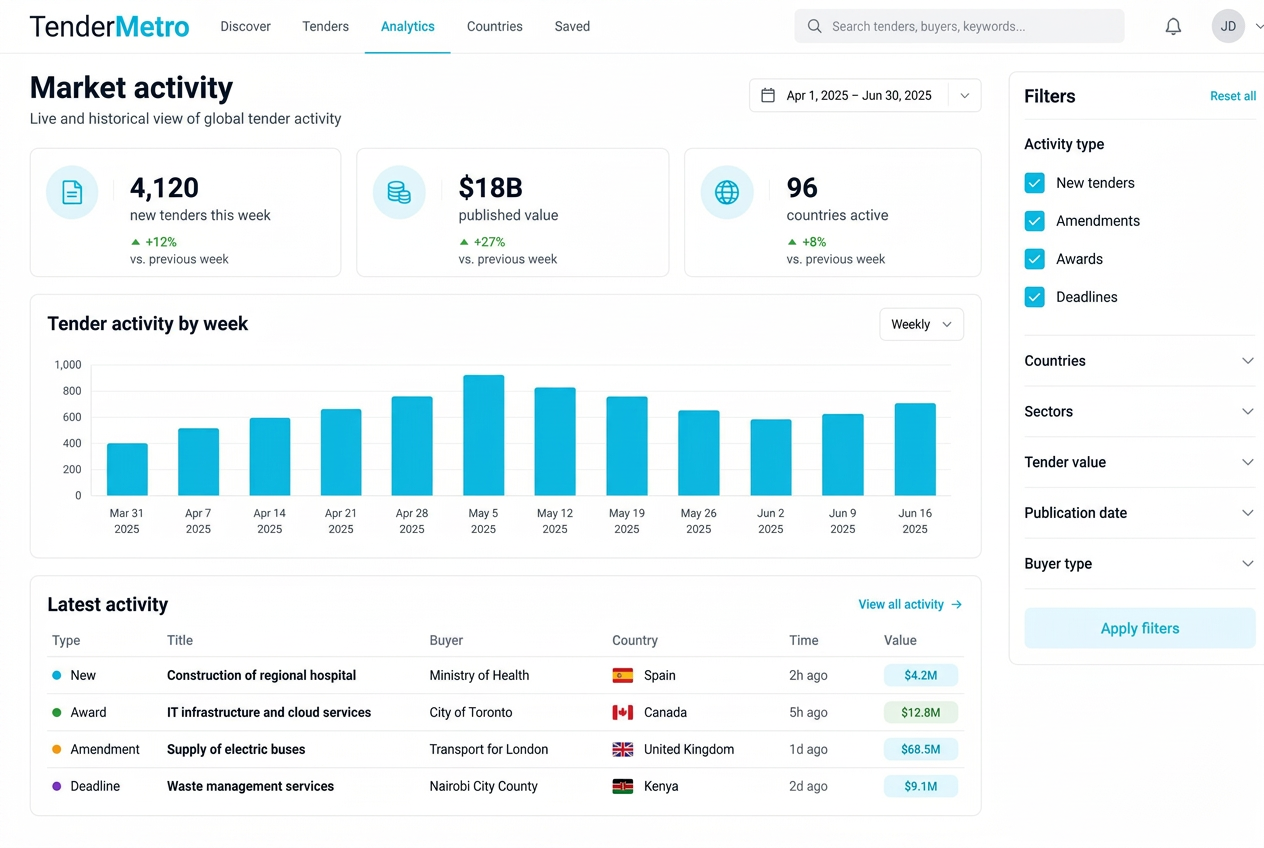Click the Jun 16 2025 chart bar

pos(915,449)
